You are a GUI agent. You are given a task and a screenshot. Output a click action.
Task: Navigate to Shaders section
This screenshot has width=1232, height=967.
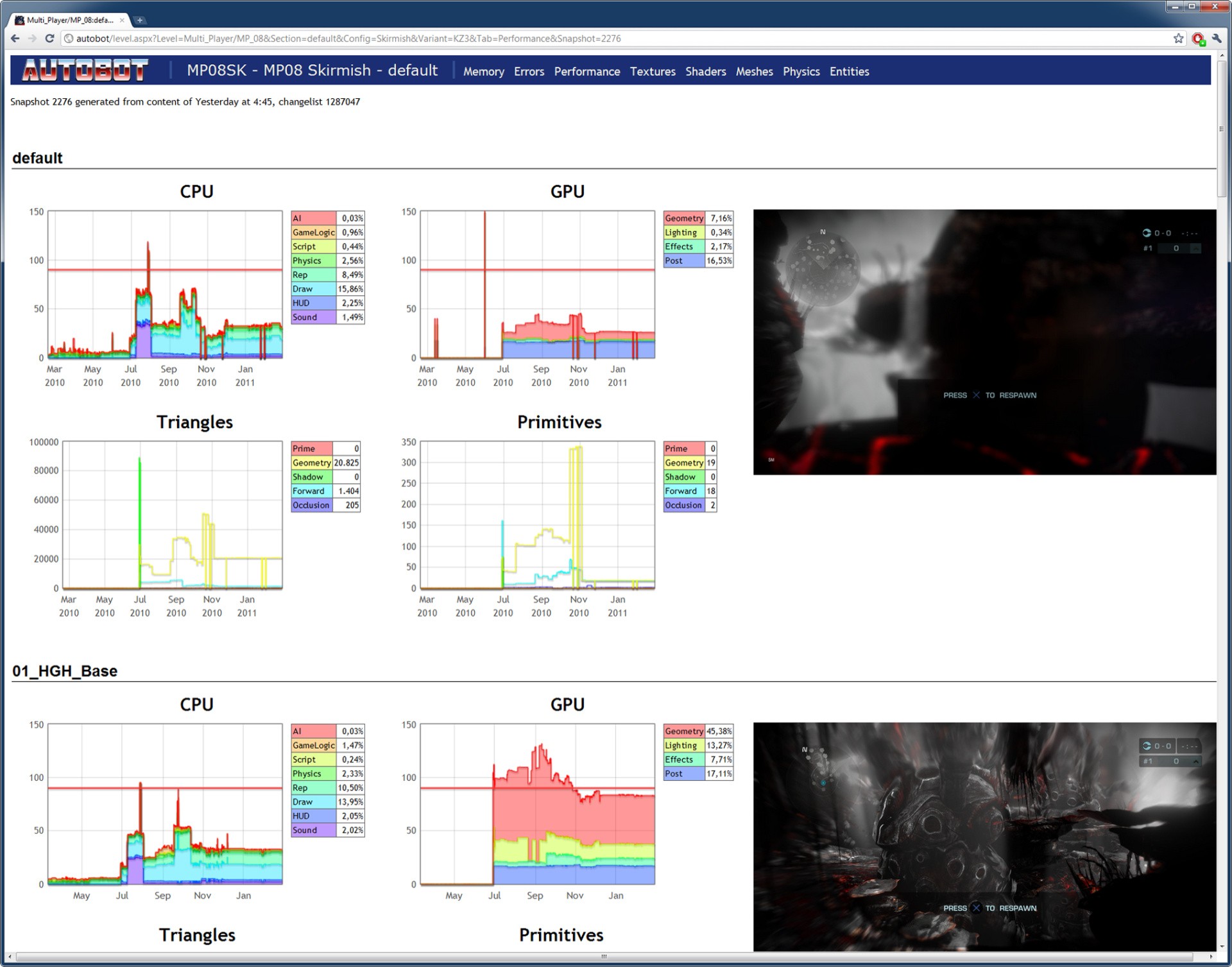point(705,72)
